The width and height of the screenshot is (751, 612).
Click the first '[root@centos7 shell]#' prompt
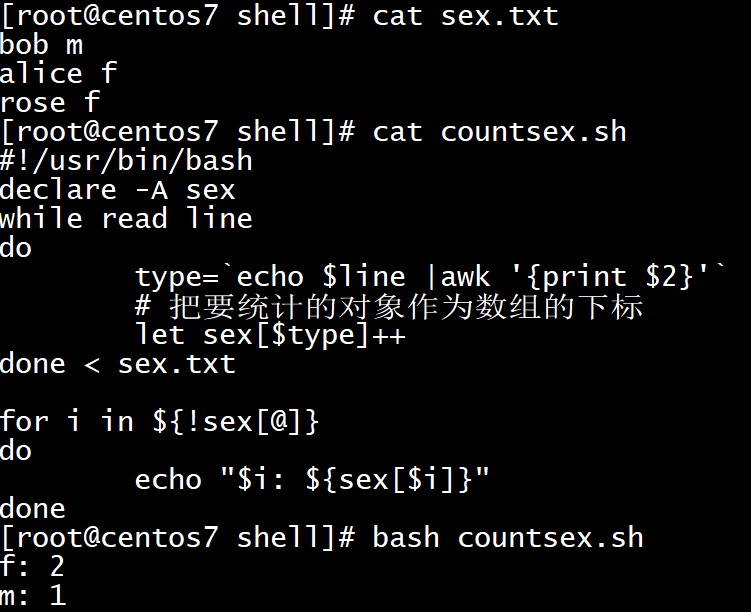178,16
